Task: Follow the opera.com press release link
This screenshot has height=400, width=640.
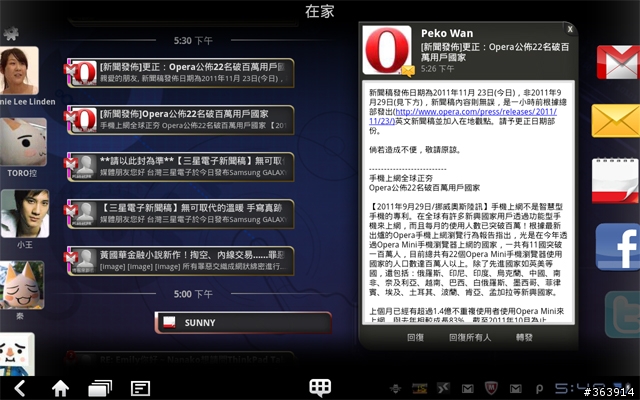Action: tap(463, 116)
